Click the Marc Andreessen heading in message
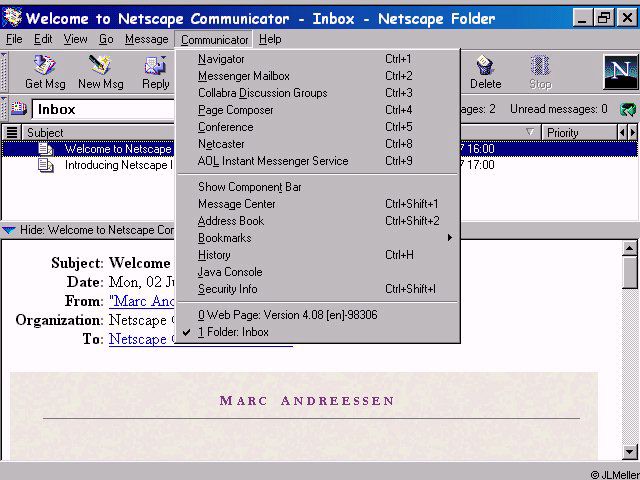Screen dimensions: 640x480 point(307,400)
